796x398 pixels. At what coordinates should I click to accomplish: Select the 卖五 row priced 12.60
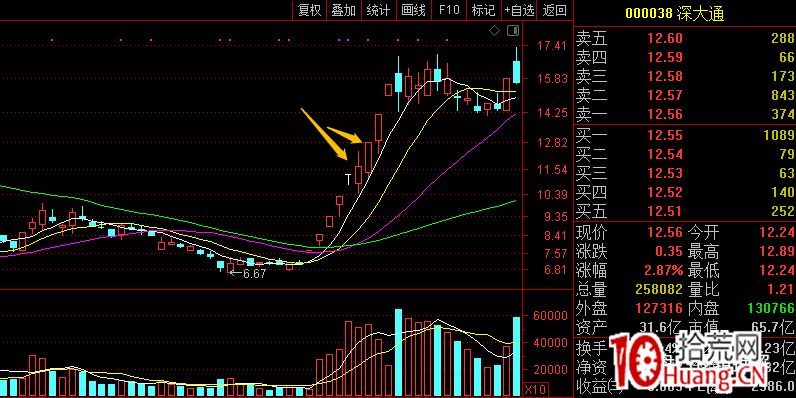click(x=685, y=38)
